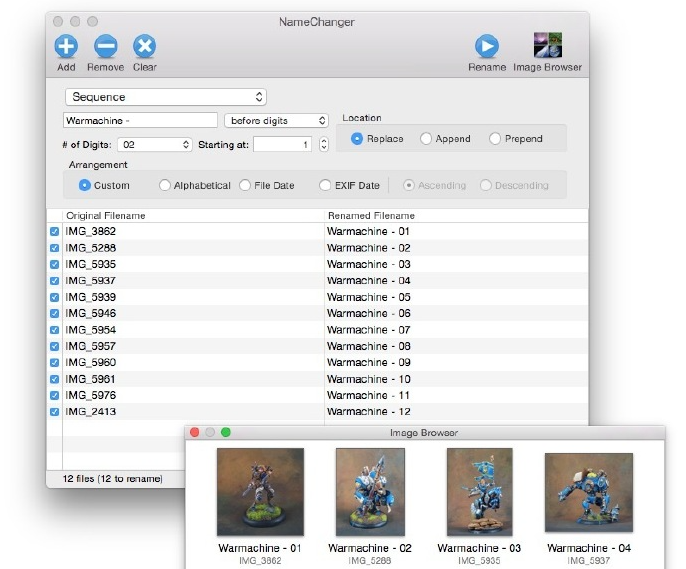Select the Append location option

[445, 139]
